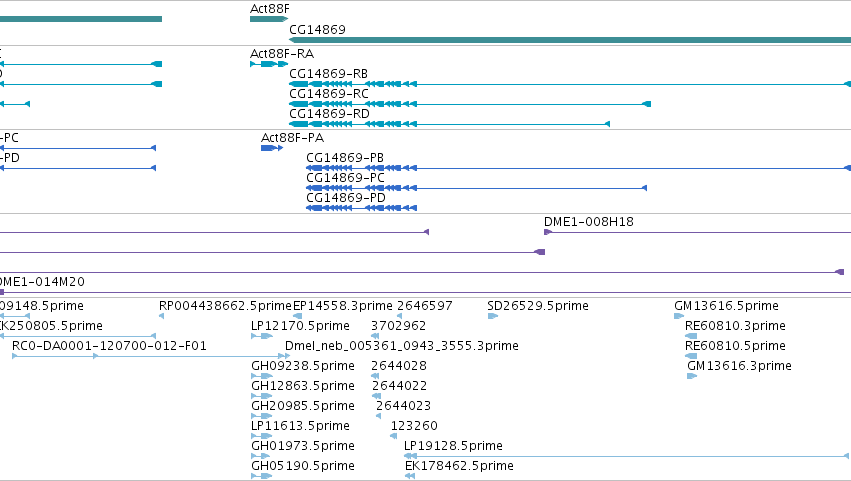Select the CG14869-PC protein label

coord(345,178)
